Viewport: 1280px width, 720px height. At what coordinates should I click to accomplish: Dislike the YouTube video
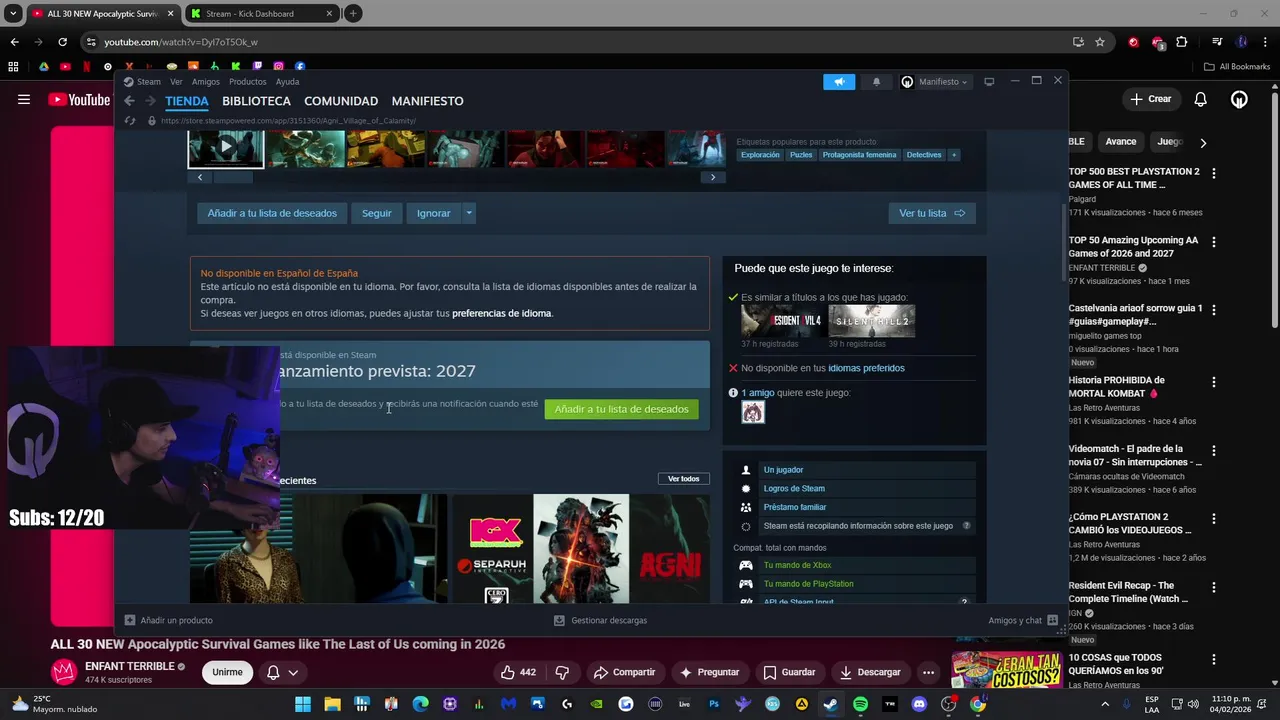(x=562, y=672)
